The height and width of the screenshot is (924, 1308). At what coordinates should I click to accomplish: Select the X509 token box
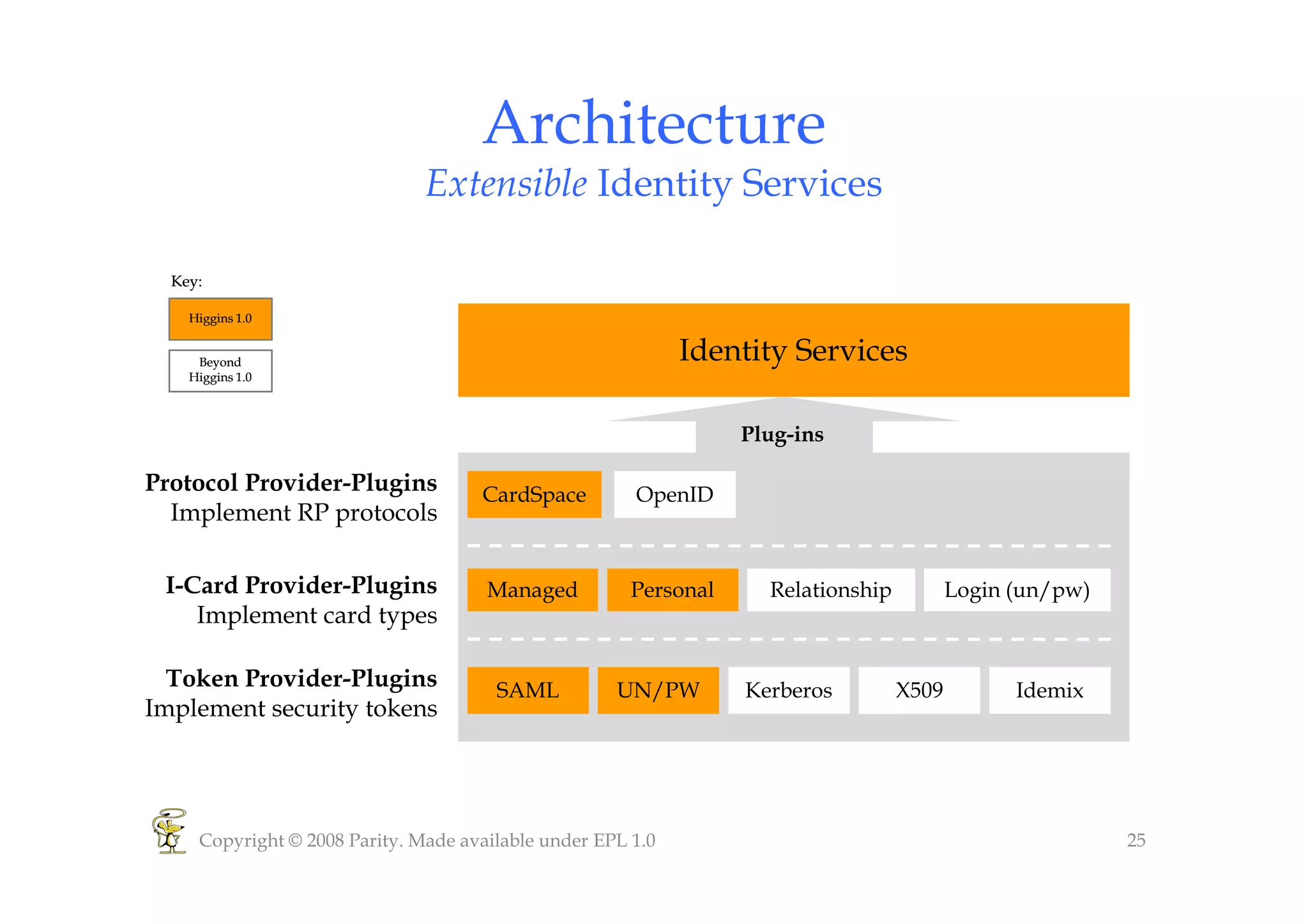point(919,690)
